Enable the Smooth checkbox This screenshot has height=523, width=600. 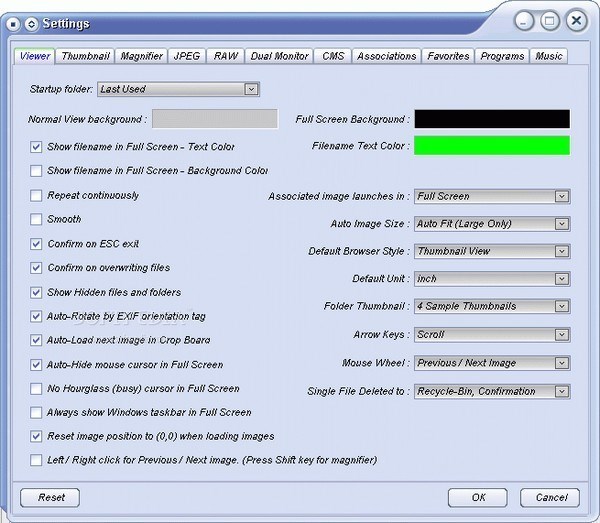[36, 219]
